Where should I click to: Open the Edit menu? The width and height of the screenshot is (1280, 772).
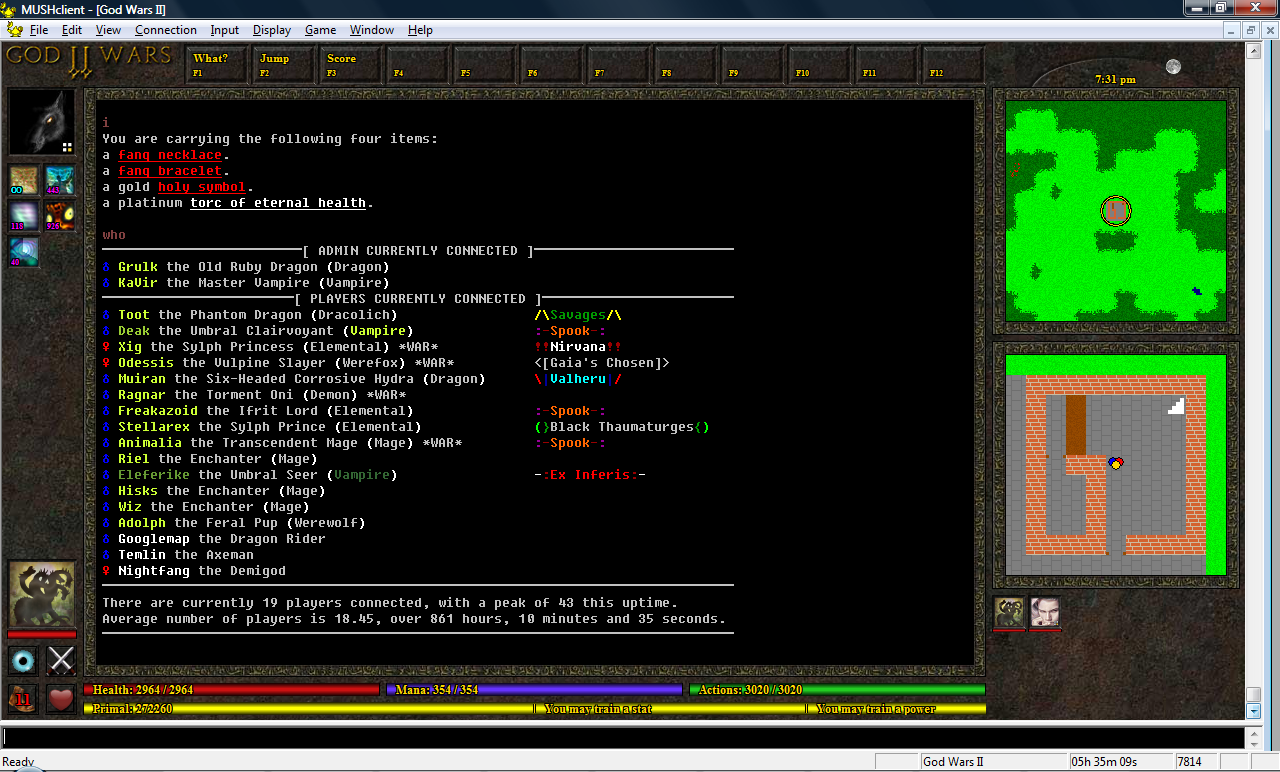click(x=72, y=30)
